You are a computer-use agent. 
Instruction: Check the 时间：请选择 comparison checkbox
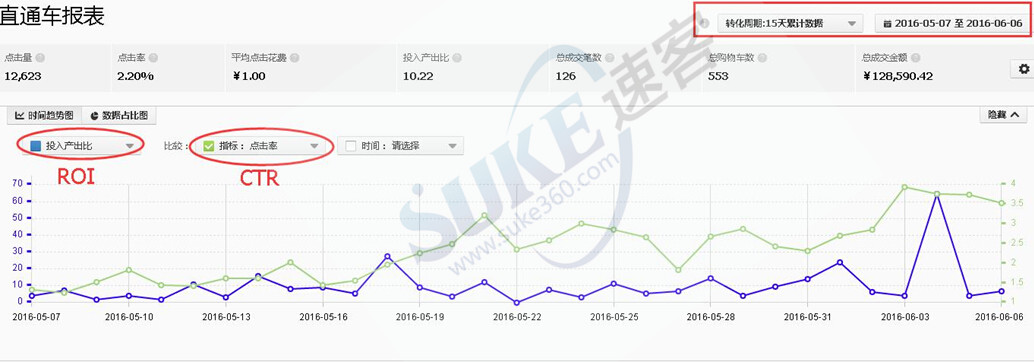351,146
